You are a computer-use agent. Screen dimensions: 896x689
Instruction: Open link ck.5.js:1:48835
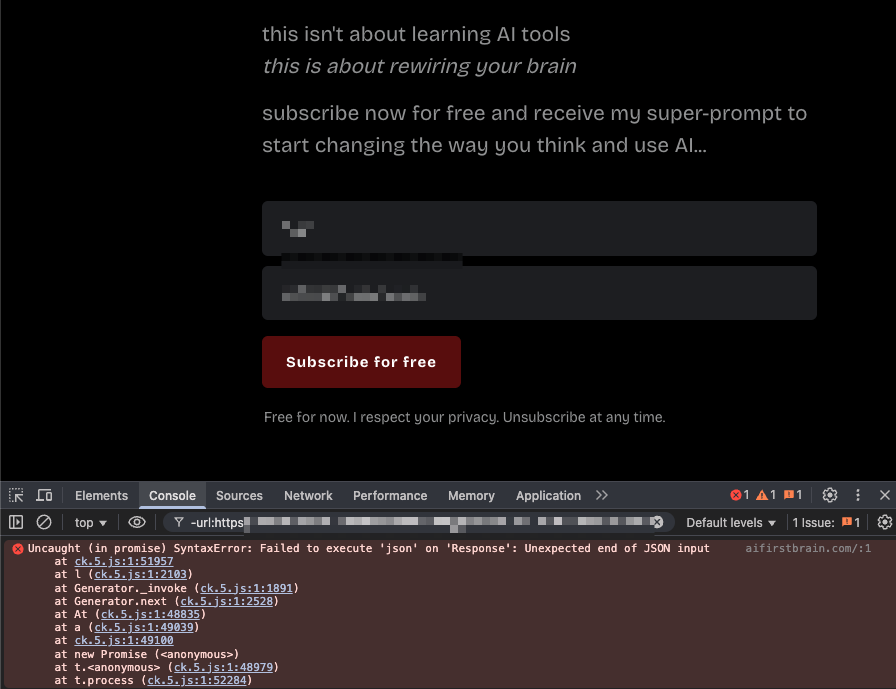point(150,614)
